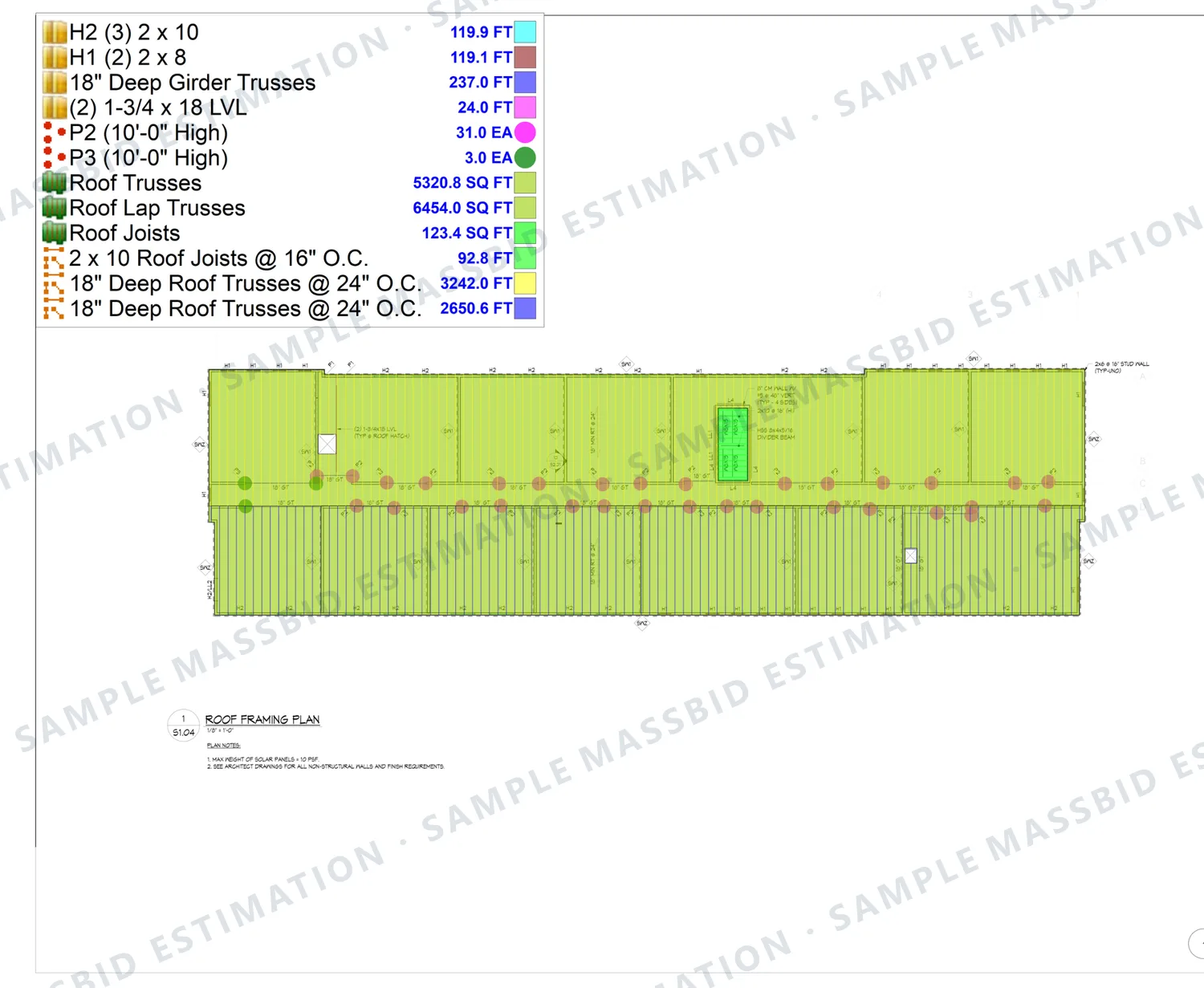Screen dimensions: 1204x988
Task: Select the linear icon in the 2650.6 FT row
Action: click(54, 308)
